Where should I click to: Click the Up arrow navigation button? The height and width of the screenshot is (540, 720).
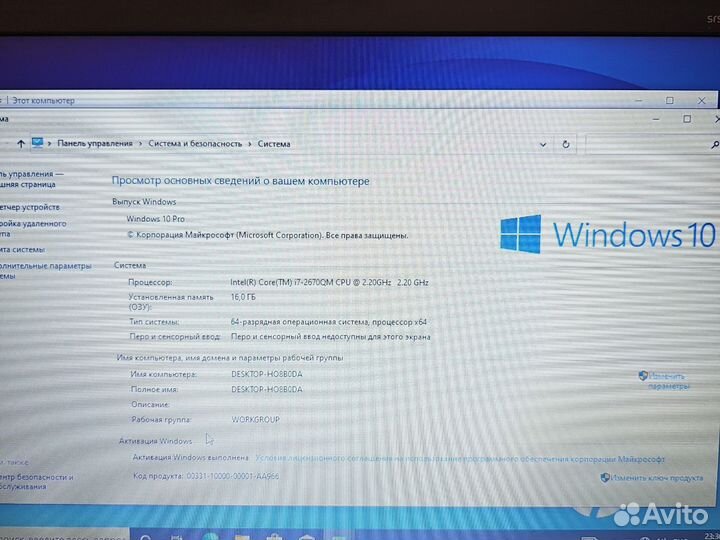[x=21, y=144]
